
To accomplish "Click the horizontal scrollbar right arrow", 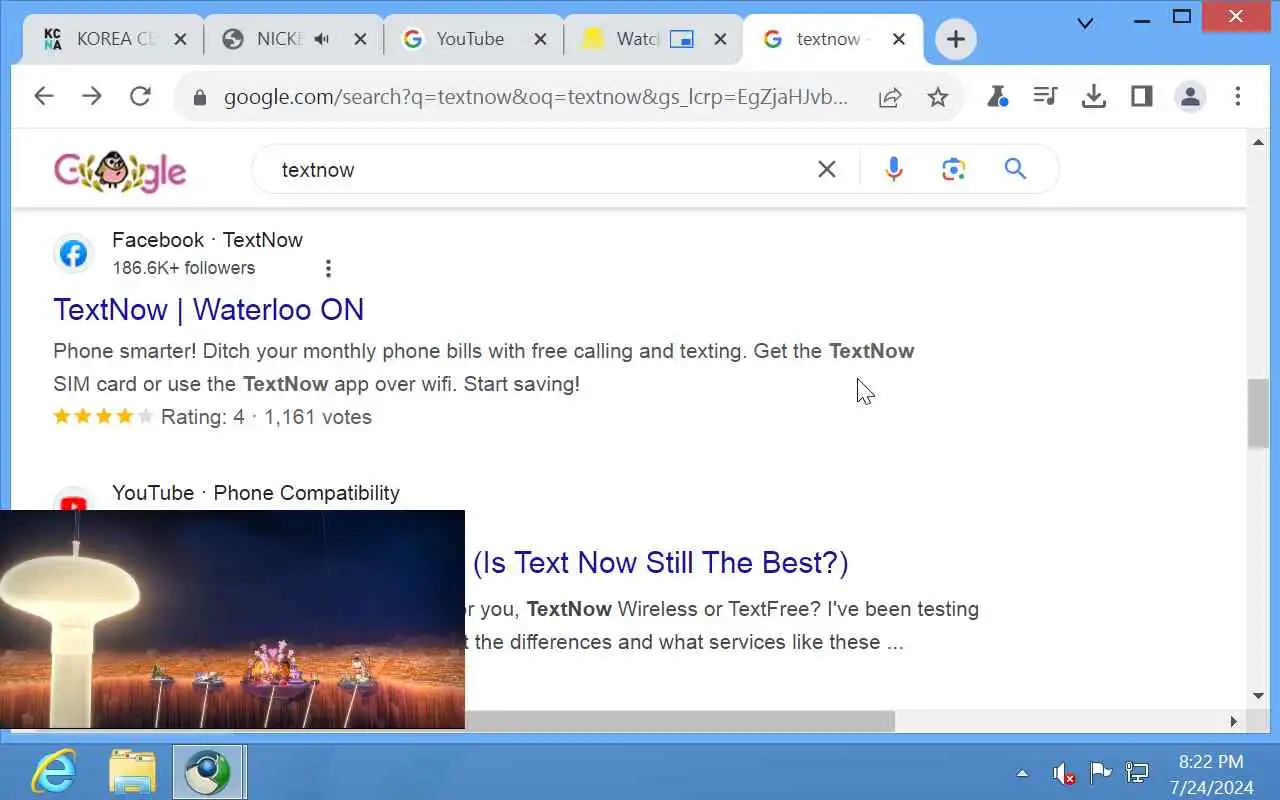I will tap(1233, 721).
